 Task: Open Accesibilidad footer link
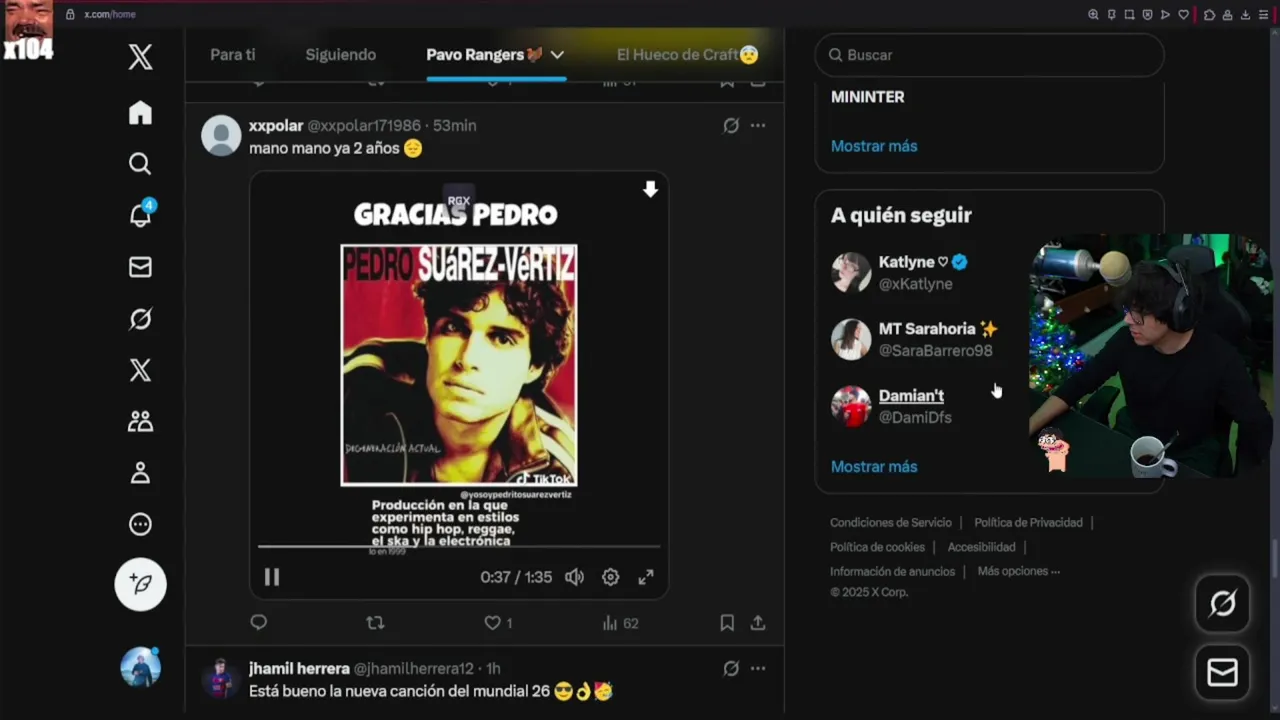tap(981, 547)
